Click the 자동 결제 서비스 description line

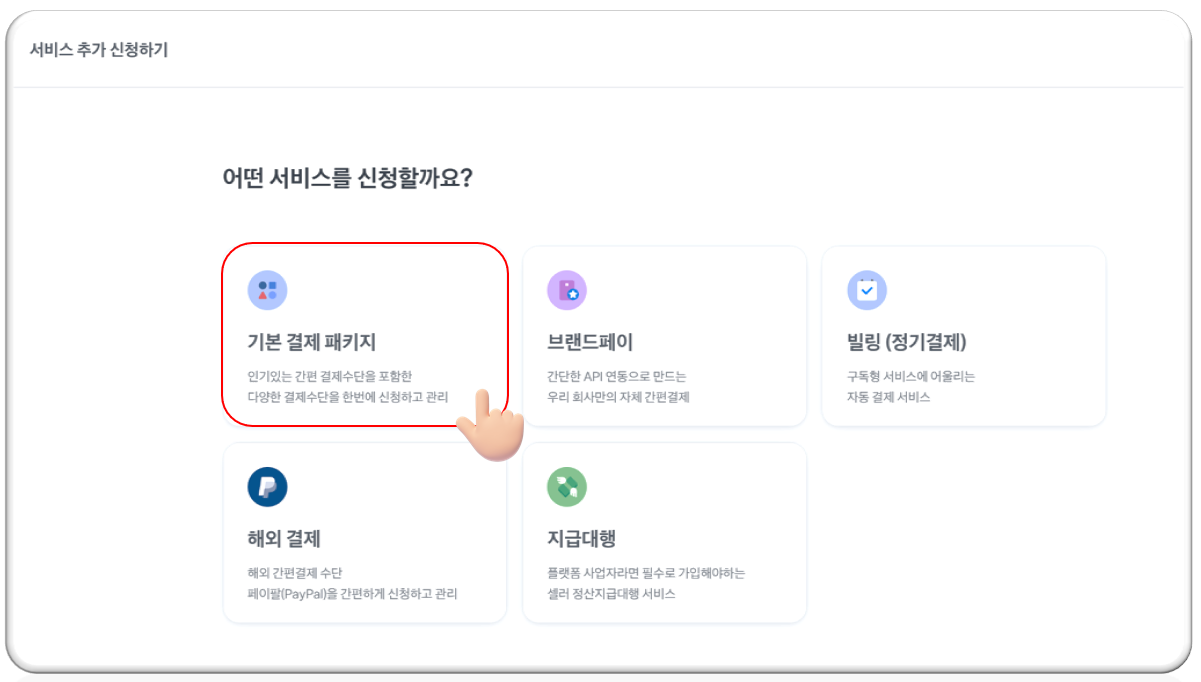click(x=888, y=397)
